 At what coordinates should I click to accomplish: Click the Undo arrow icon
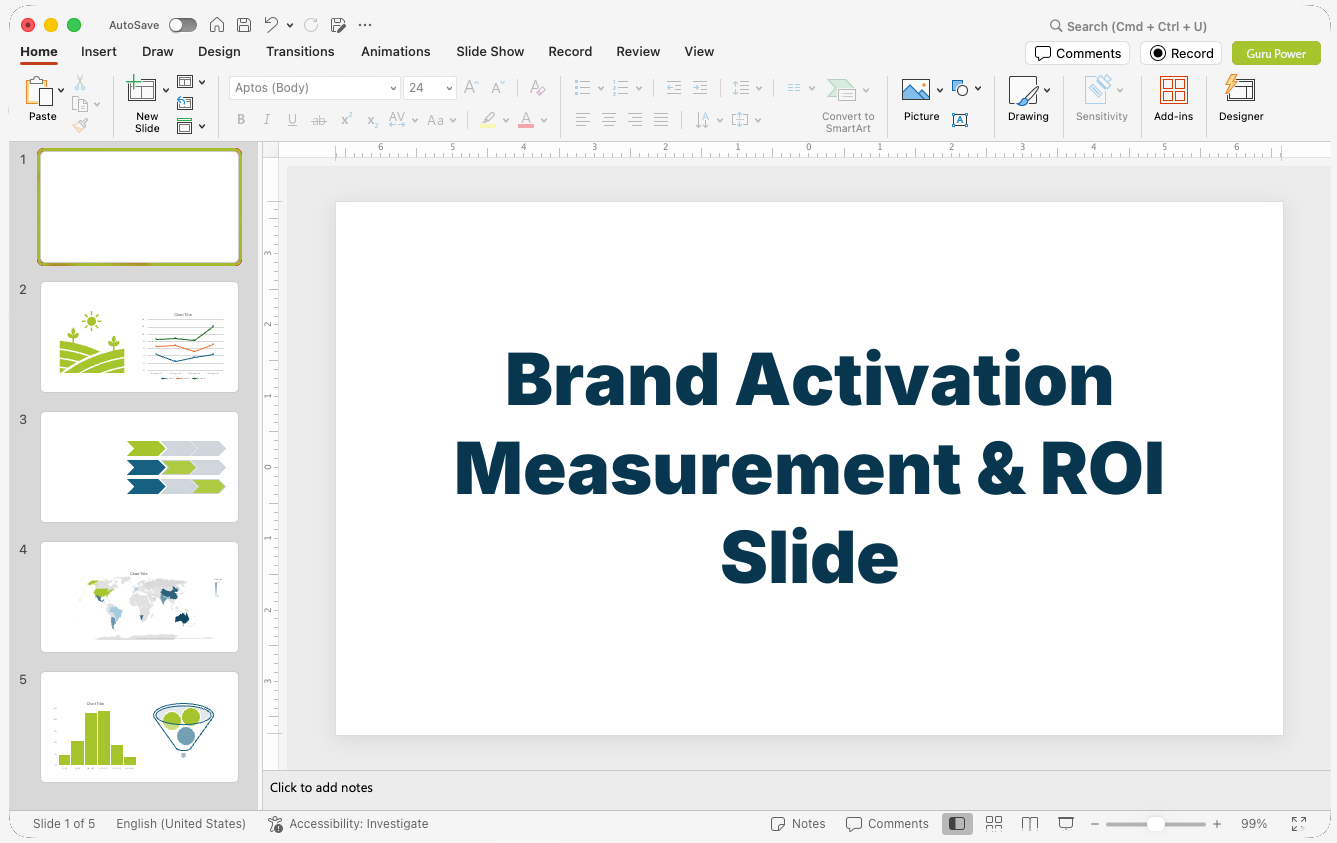(x=271, y=25)
